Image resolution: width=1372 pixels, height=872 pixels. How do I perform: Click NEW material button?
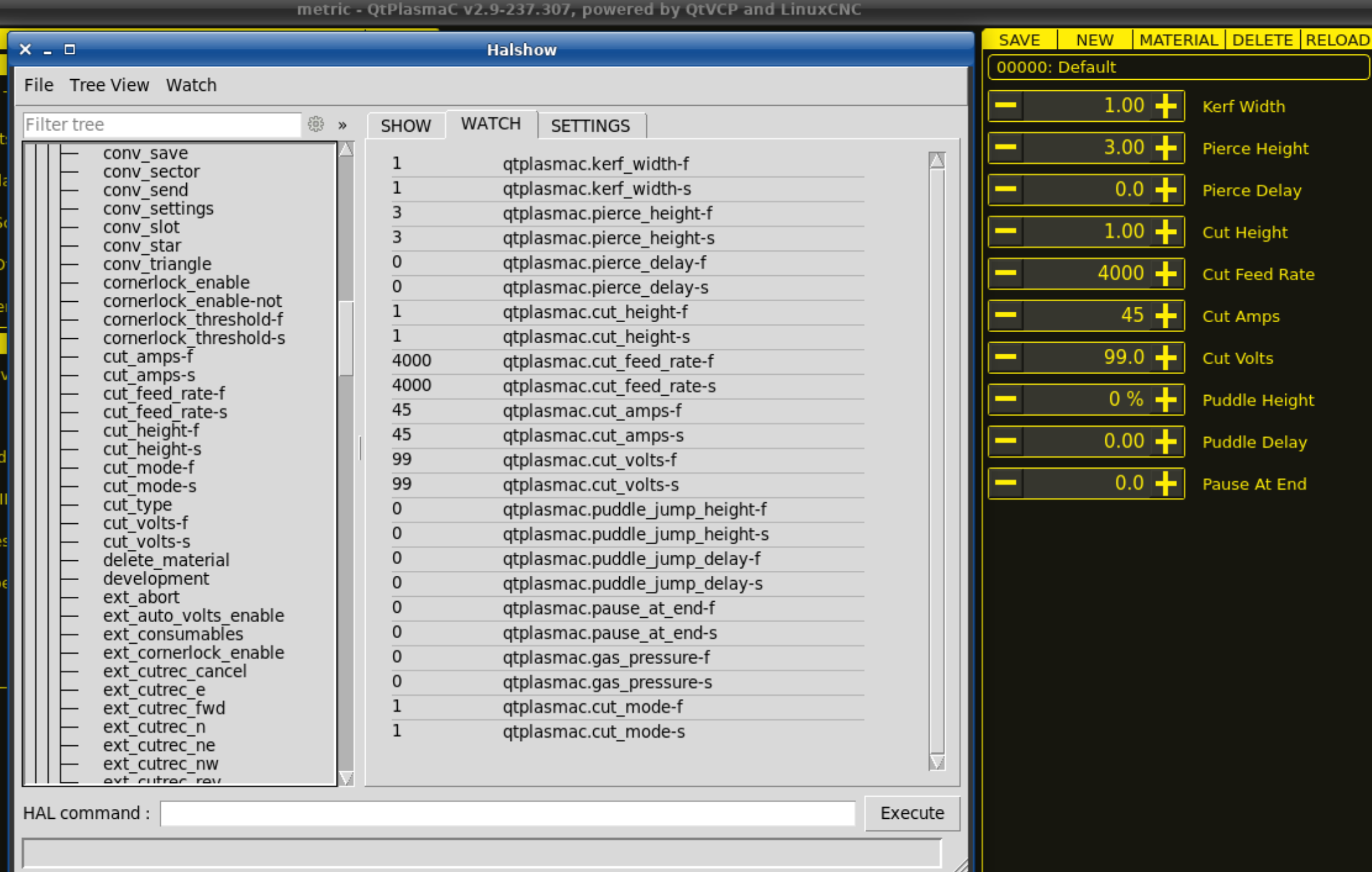pyautogui.click(x=1095, y=40)
